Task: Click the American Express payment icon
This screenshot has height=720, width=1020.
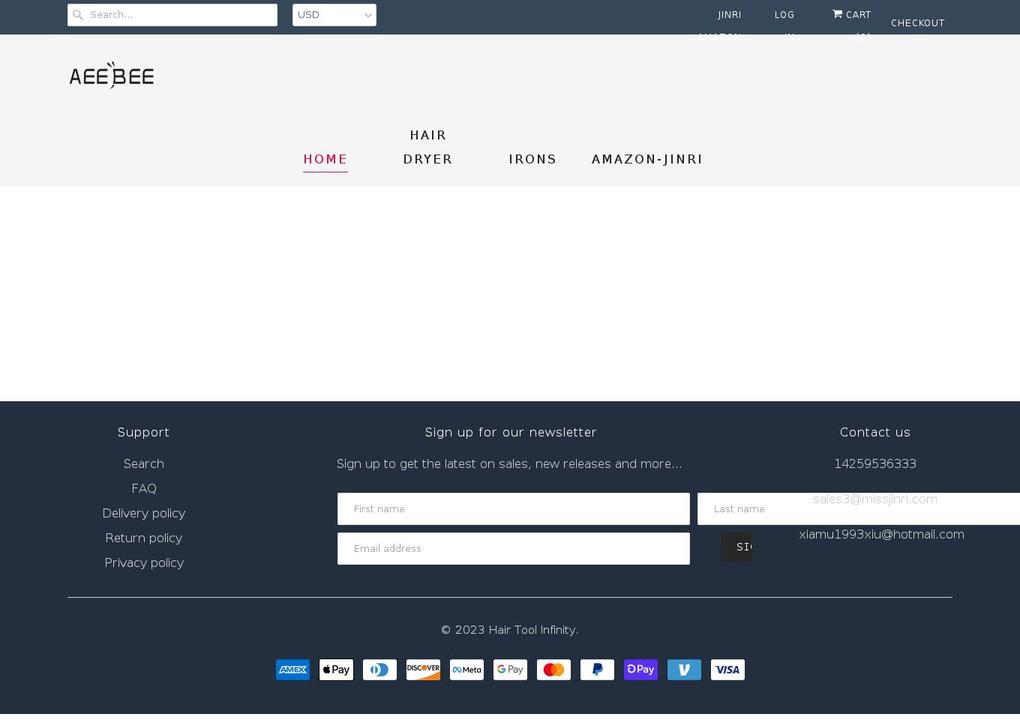Action: coord(293,669)
